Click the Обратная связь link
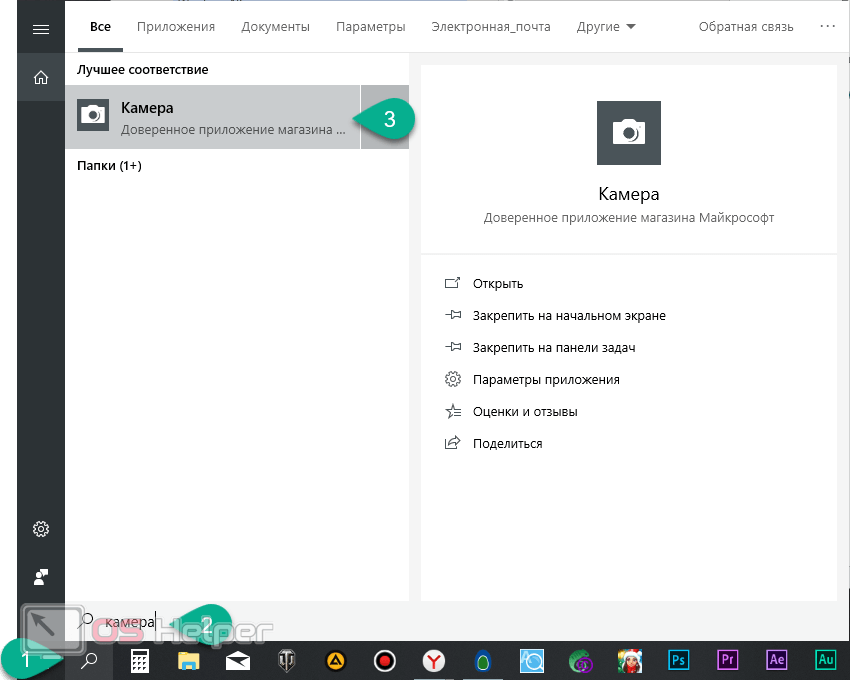The height and width of the screenshot is (680, 850). pyautogui.click(x=746, y=27)
